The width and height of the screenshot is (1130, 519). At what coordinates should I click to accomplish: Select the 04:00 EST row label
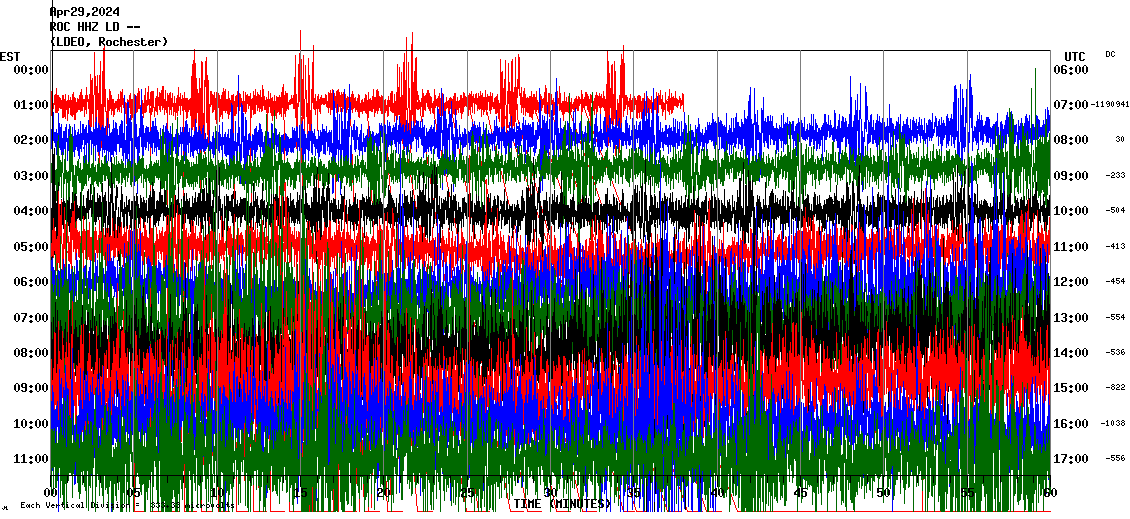[x=31, y=211]
